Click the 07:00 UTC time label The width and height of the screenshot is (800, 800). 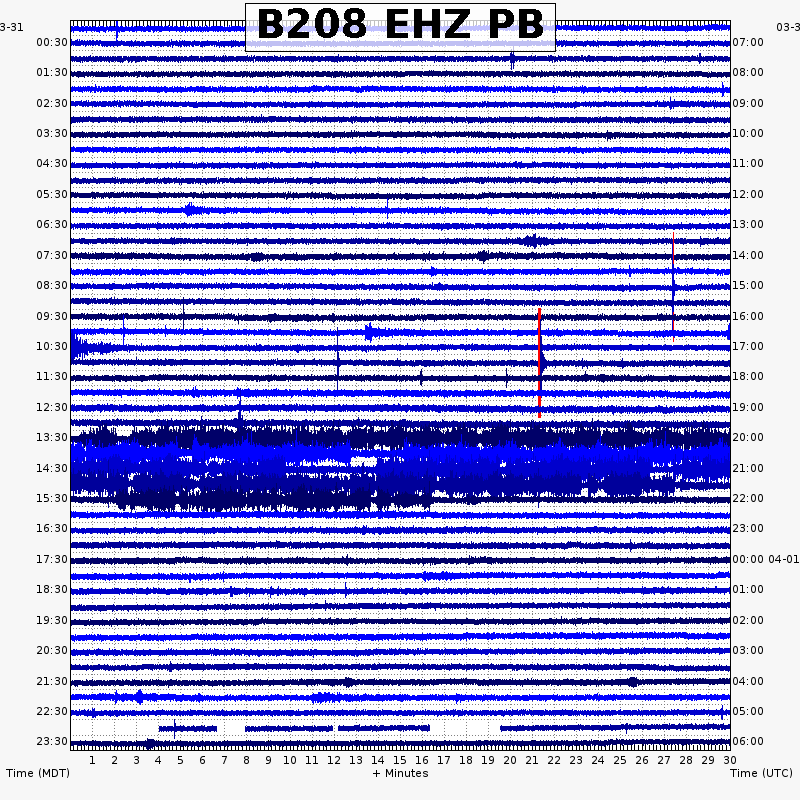(x=748, y=42)
